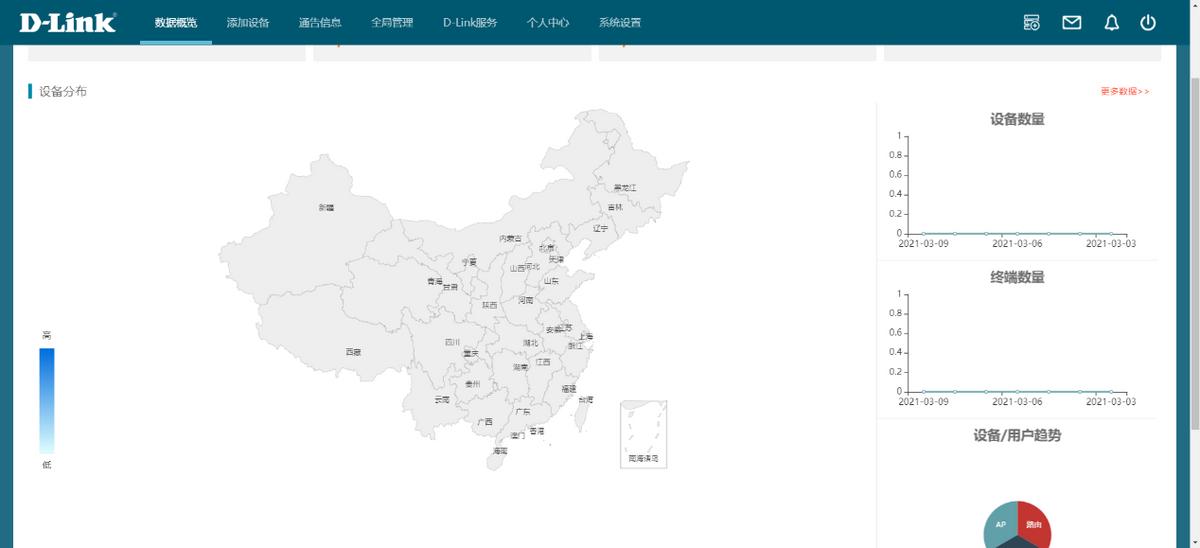
Task: Click the power logout icon
Action: [x=1148, y=22]
